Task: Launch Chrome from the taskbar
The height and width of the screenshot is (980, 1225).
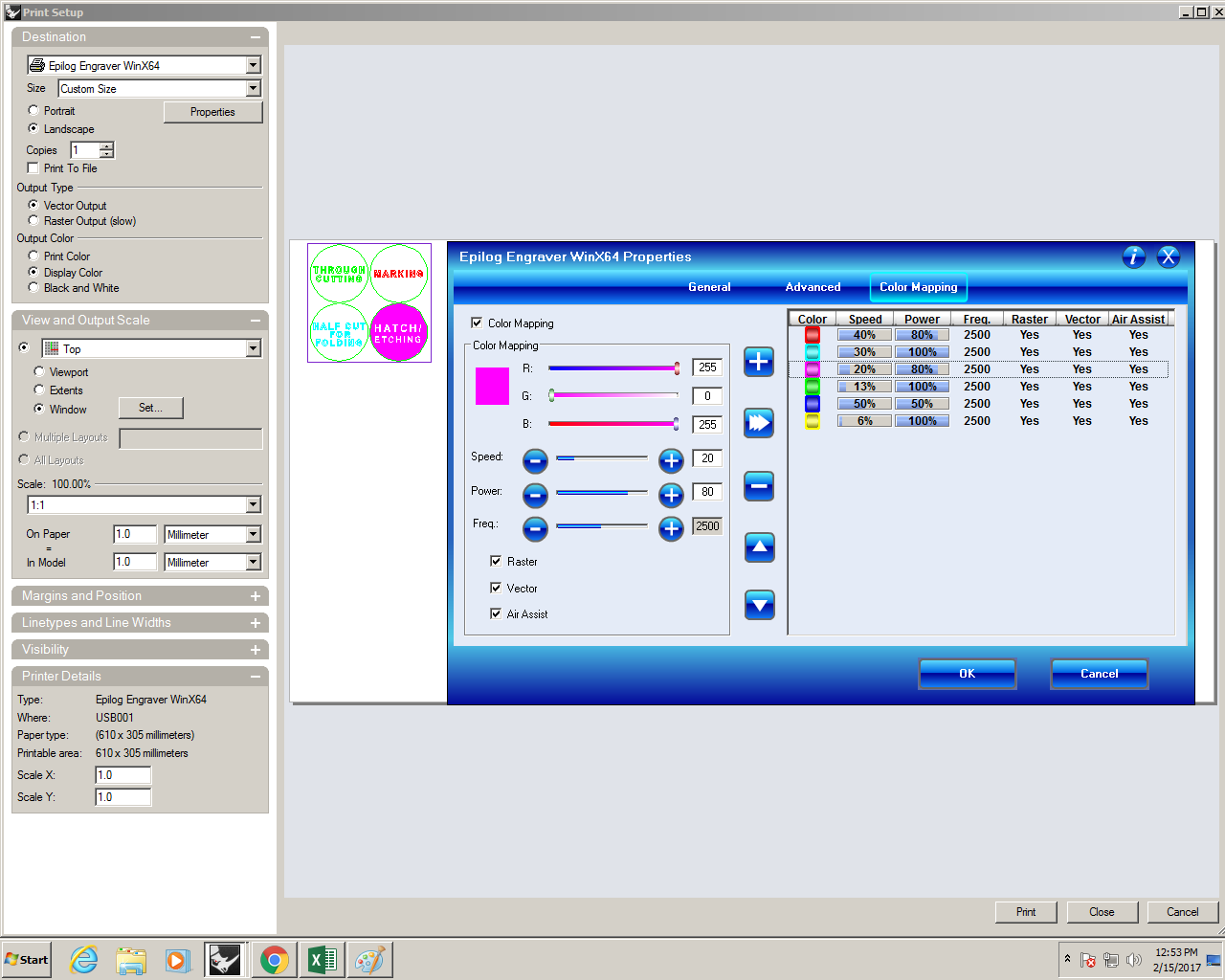Action: click(x=275, y=960)
